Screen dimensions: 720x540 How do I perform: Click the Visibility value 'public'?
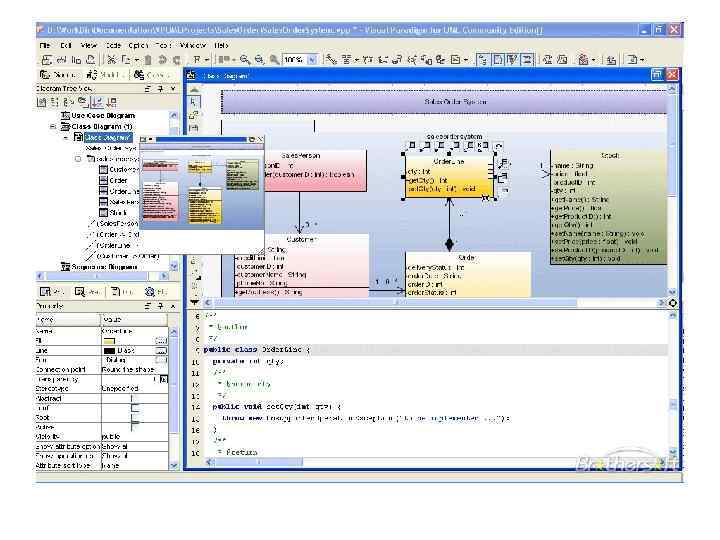click(x=111, y=436)
